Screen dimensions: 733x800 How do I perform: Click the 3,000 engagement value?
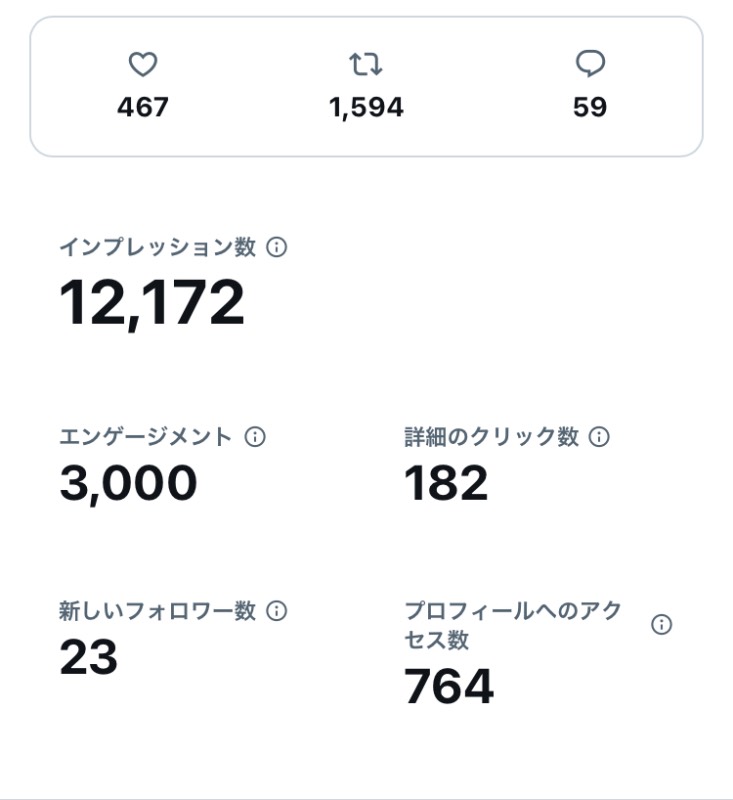128,483
